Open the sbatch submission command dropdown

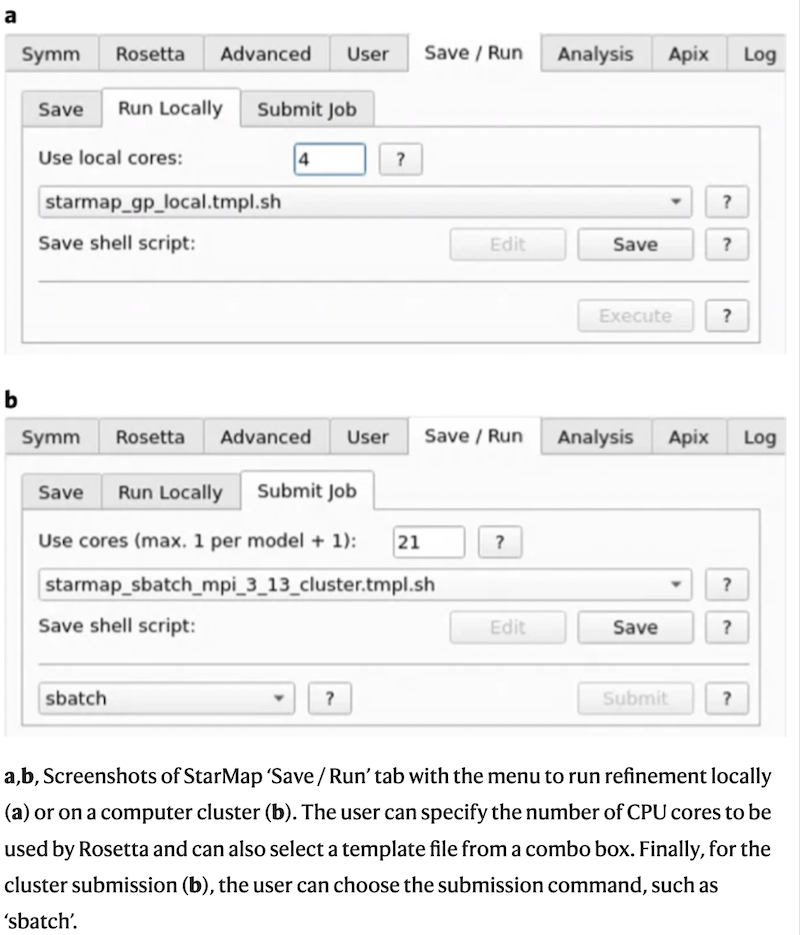(166, 698)
